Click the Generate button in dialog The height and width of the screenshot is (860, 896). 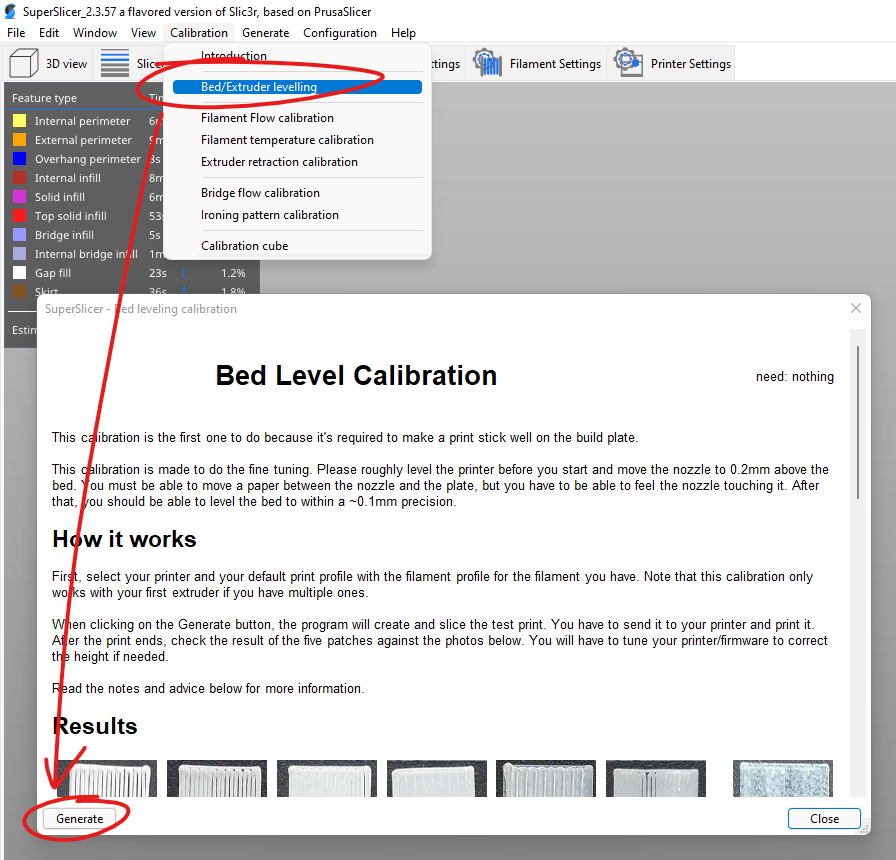(x=79, y=818)
